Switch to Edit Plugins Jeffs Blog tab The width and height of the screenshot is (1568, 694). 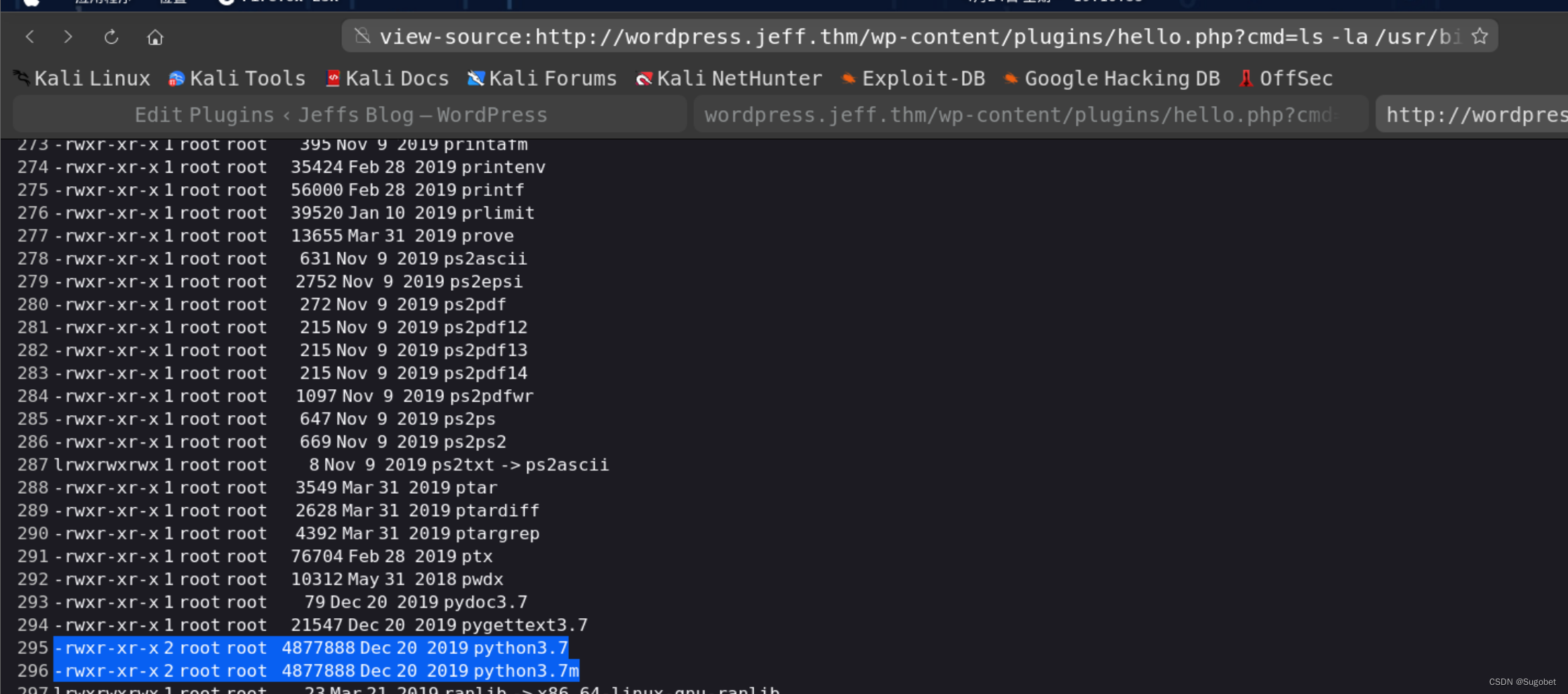tap(349, 114)
